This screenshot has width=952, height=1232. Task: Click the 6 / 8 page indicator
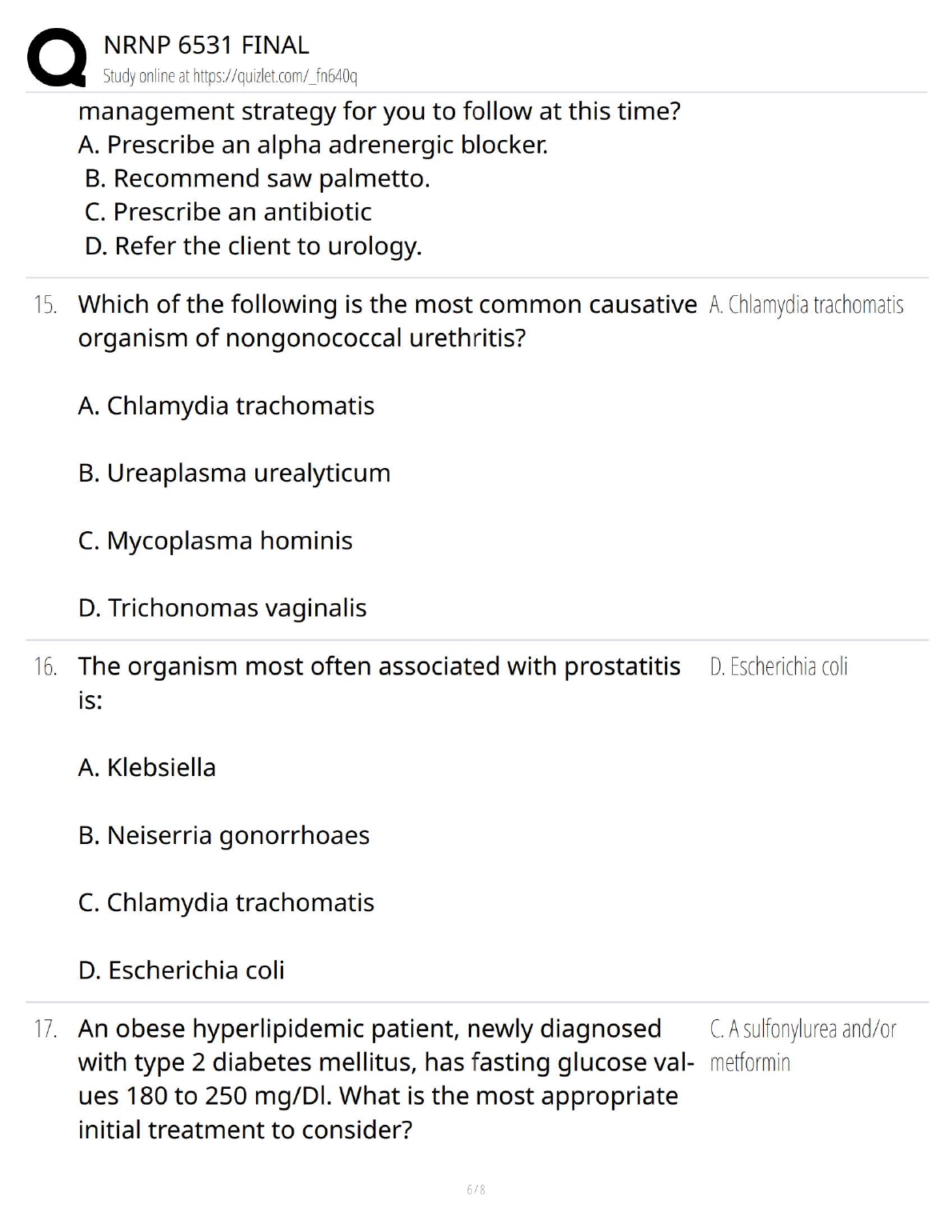476,1190
